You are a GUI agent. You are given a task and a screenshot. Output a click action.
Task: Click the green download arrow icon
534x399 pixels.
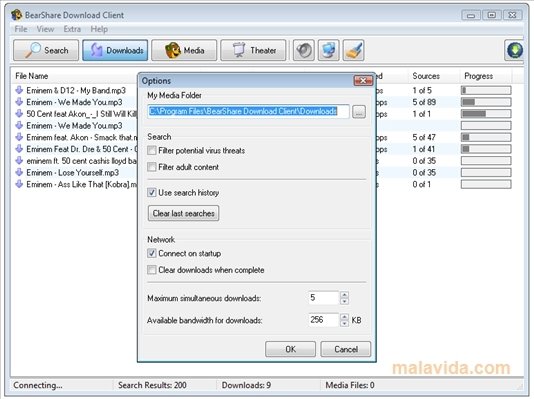[x=515, y=50]
